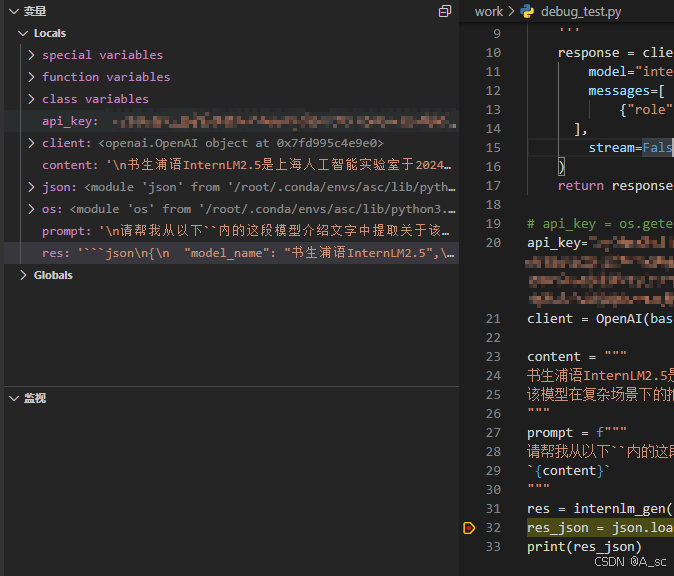Collapse all variables using top-right panel icon
The width and height of the screenshot is (674, 576).
(x=445, y=11)
